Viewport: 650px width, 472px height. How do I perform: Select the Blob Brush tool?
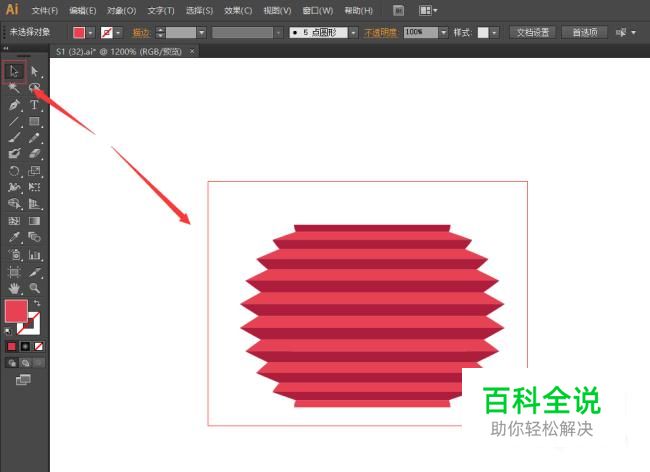coord(14,154)
